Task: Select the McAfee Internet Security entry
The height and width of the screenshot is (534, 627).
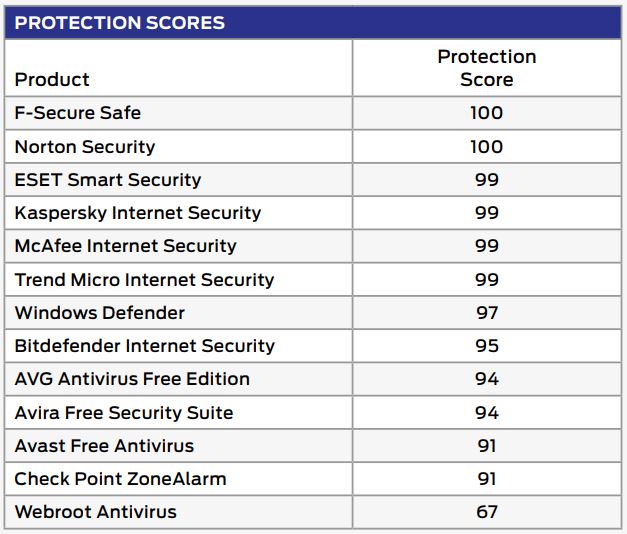Action: click(126, 246)
